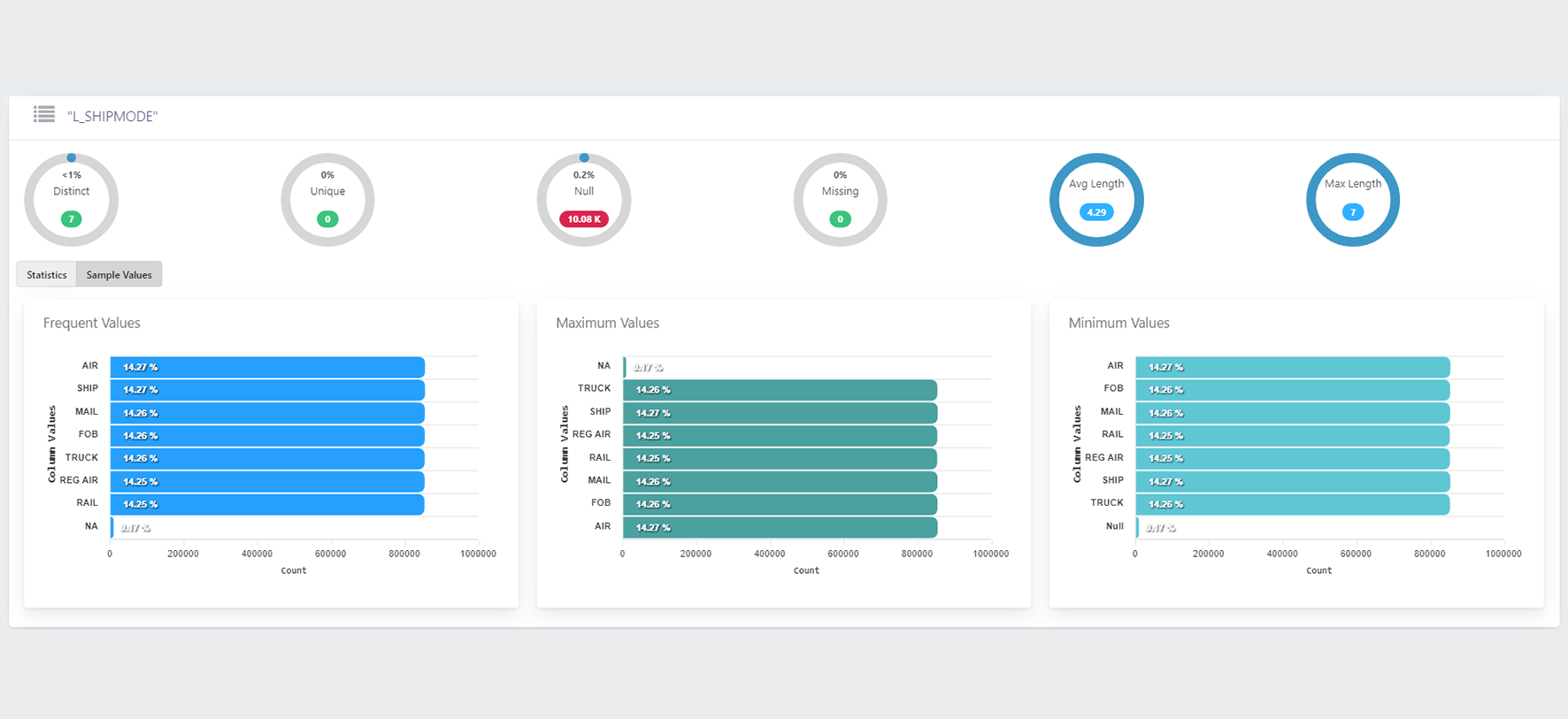Click the Max Length 7 badge
Screen dimensions: 1568x719
1352,212
